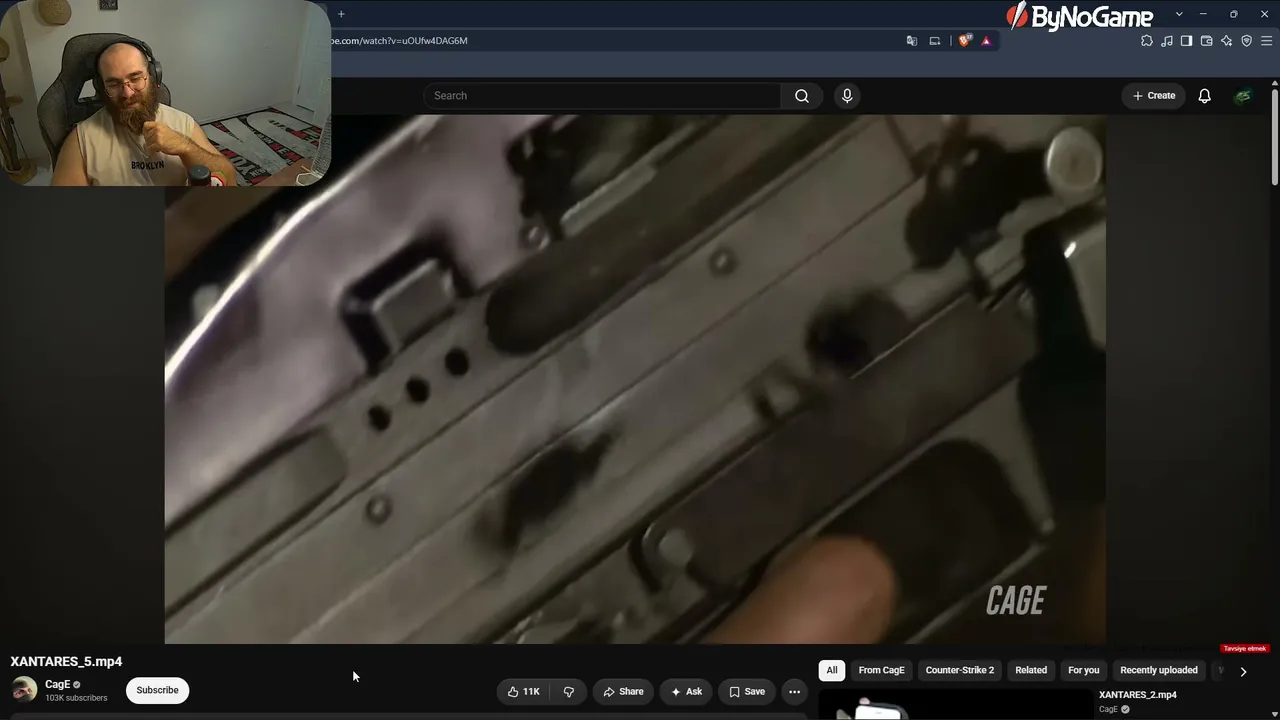Image resolution: width=1280 pixels, height=720 pixels.
Task: Open the YouTube account avatar menu
Action: point(1243,96)
